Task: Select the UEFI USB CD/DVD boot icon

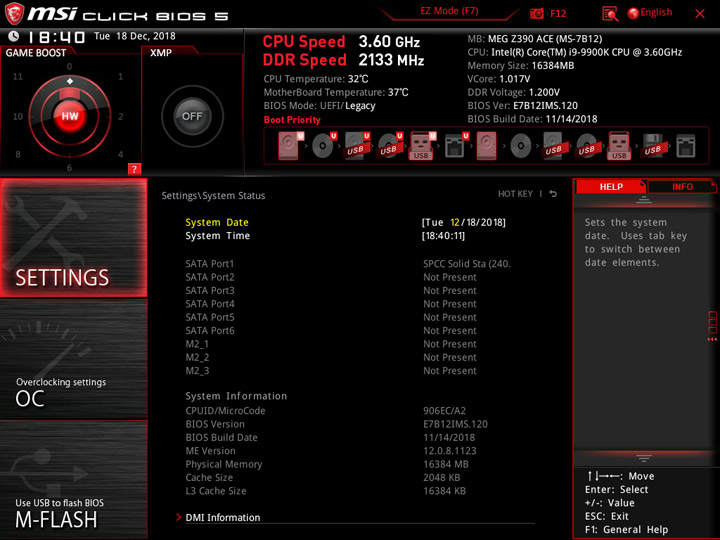Action: 390,146
